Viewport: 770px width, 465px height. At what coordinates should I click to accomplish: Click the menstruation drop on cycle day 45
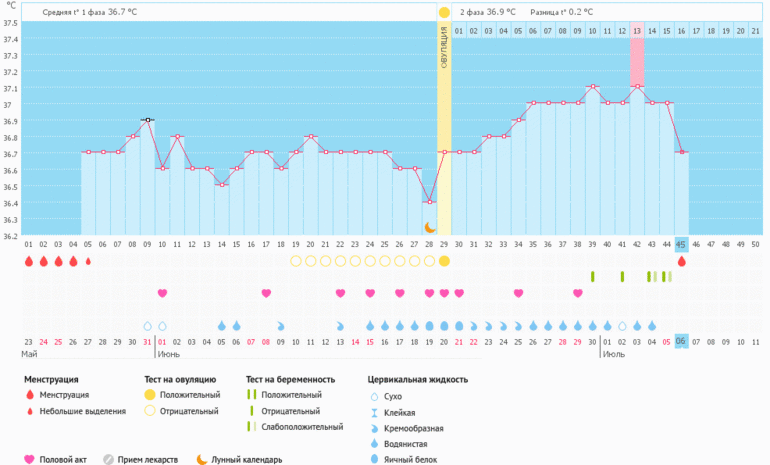[x=681, y=261]
